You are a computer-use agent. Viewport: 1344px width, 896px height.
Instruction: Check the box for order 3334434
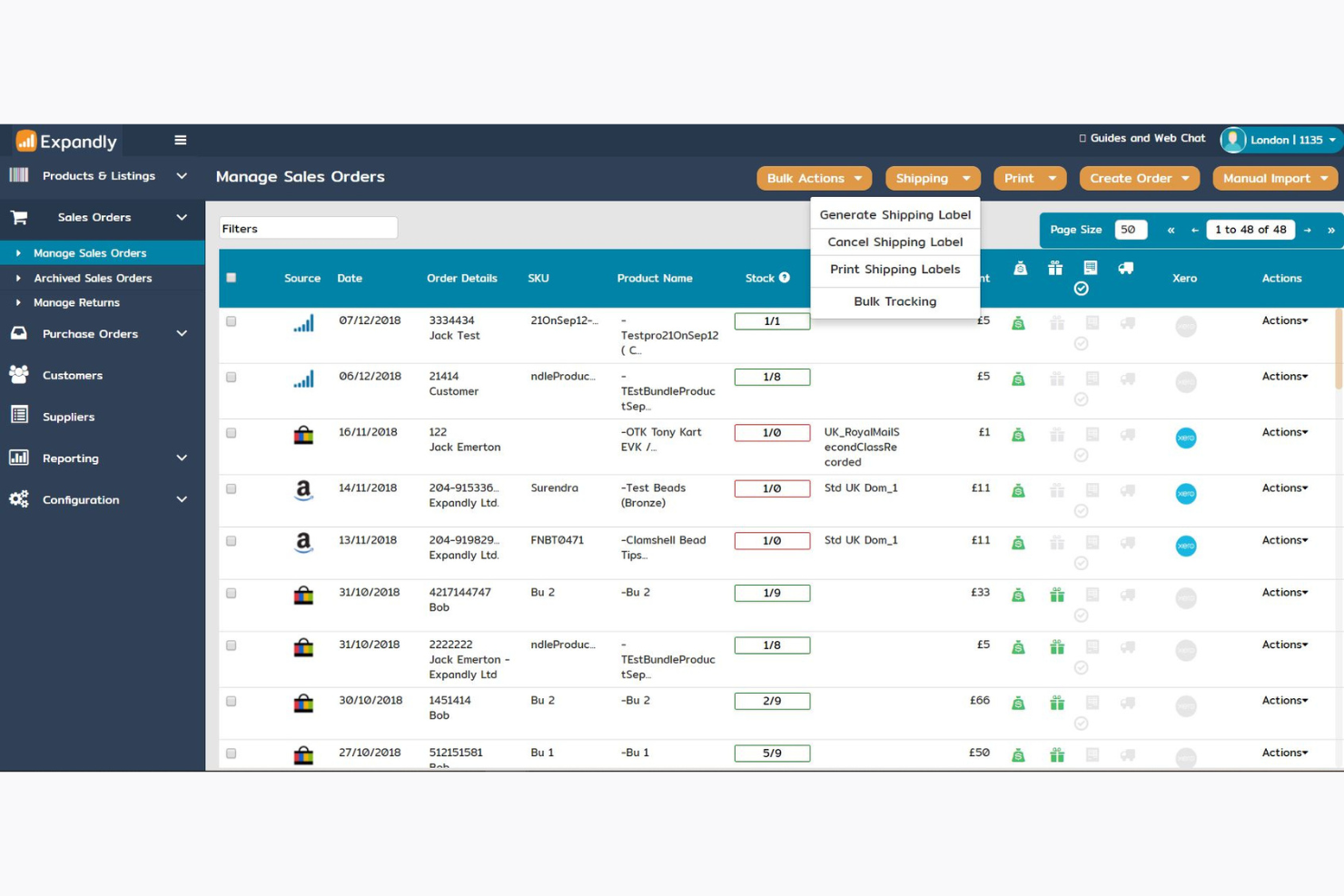pos(231,321)
